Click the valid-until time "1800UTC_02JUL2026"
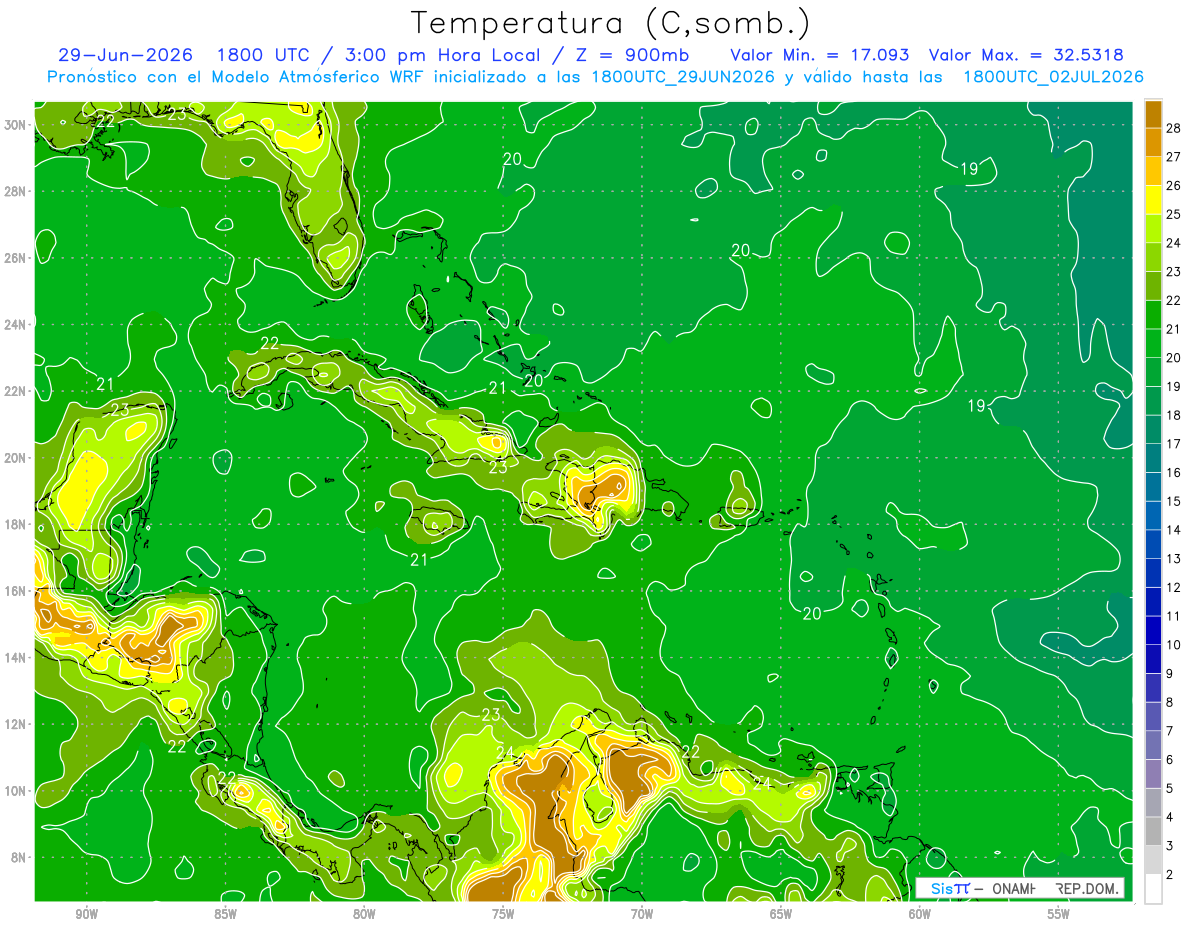 1053,77
